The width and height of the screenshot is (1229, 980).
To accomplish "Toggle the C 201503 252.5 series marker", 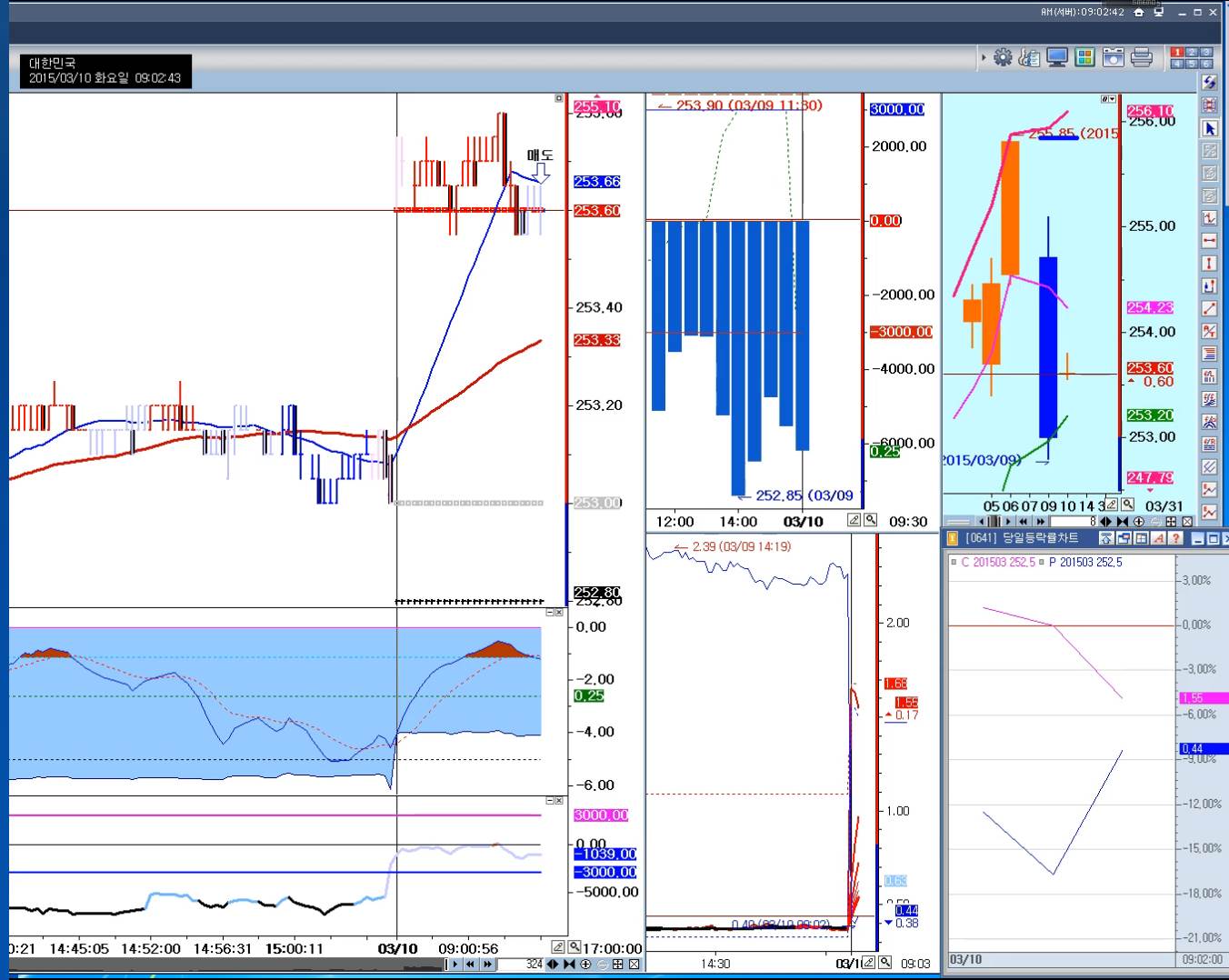I will coord(954,562).
